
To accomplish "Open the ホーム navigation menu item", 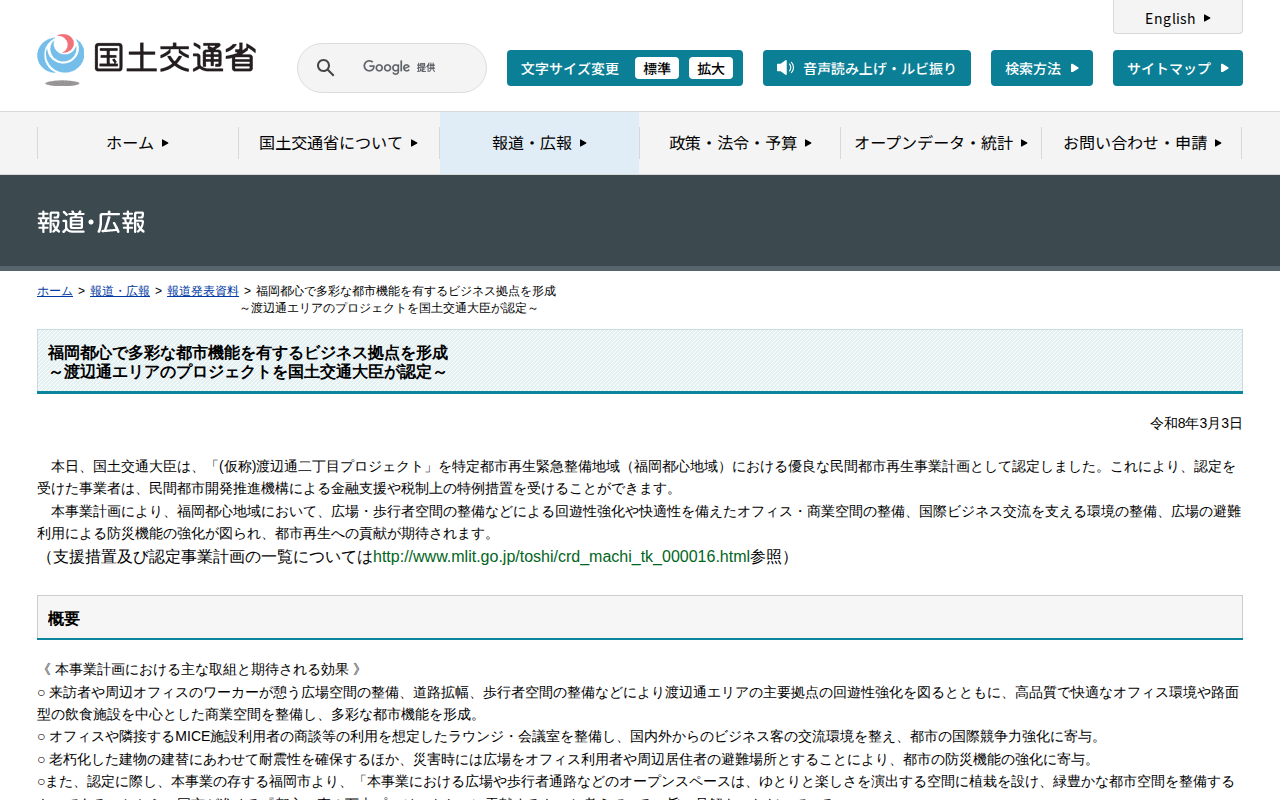I will pos(138,143).
